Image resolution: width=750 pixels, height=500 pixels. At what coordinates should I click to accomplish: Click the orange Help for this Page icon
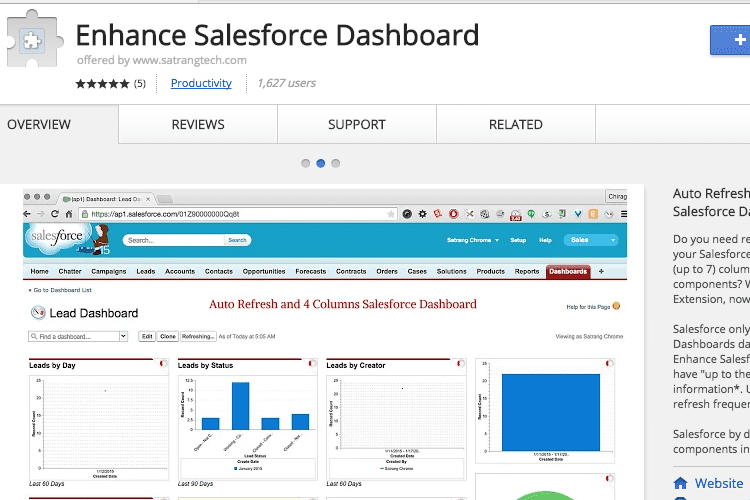coord(617,306)
